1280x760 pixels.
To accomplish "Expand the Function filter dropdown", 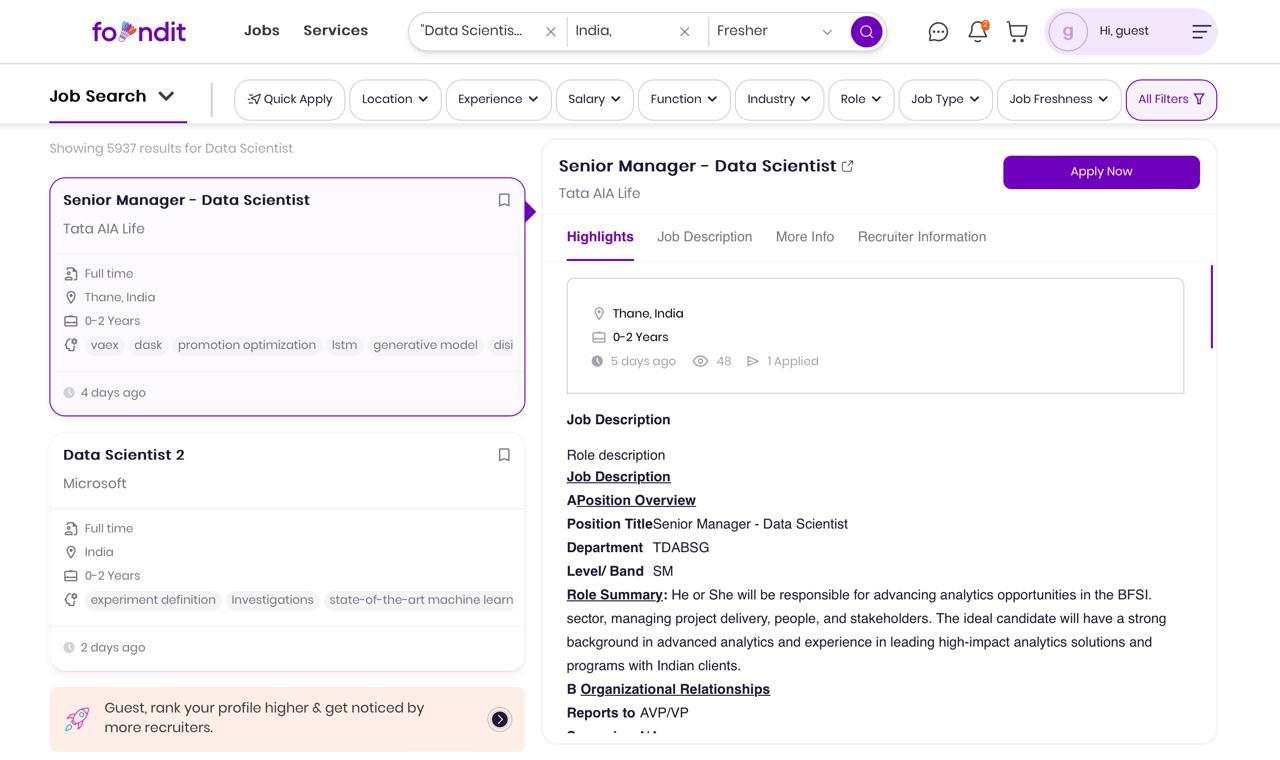I will [x=684, y=99].
